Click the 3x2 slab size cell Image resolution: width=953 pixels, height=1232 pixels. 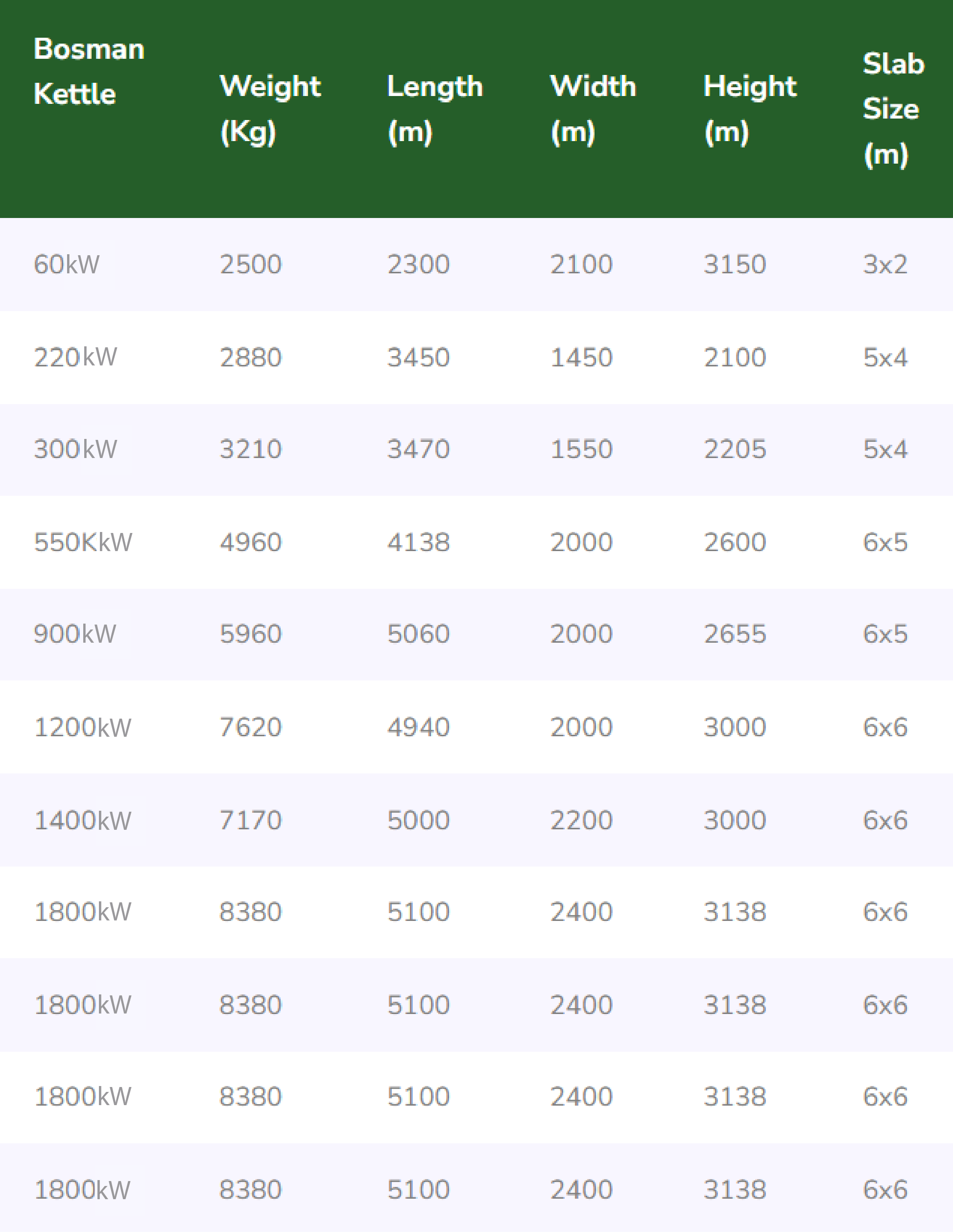(885, 265)
